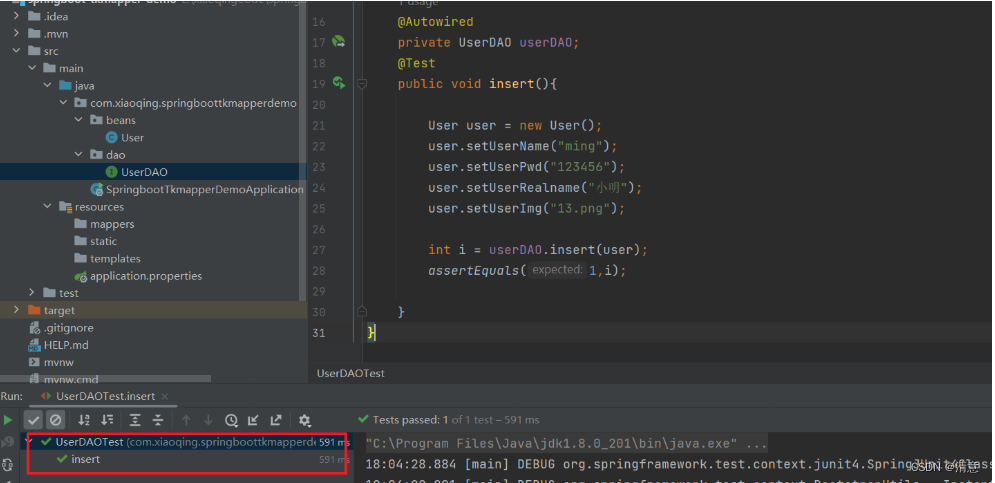
Task: Click the @Autowired annotation on line 16
Action: pyautogui.click(x=435, y=22)
